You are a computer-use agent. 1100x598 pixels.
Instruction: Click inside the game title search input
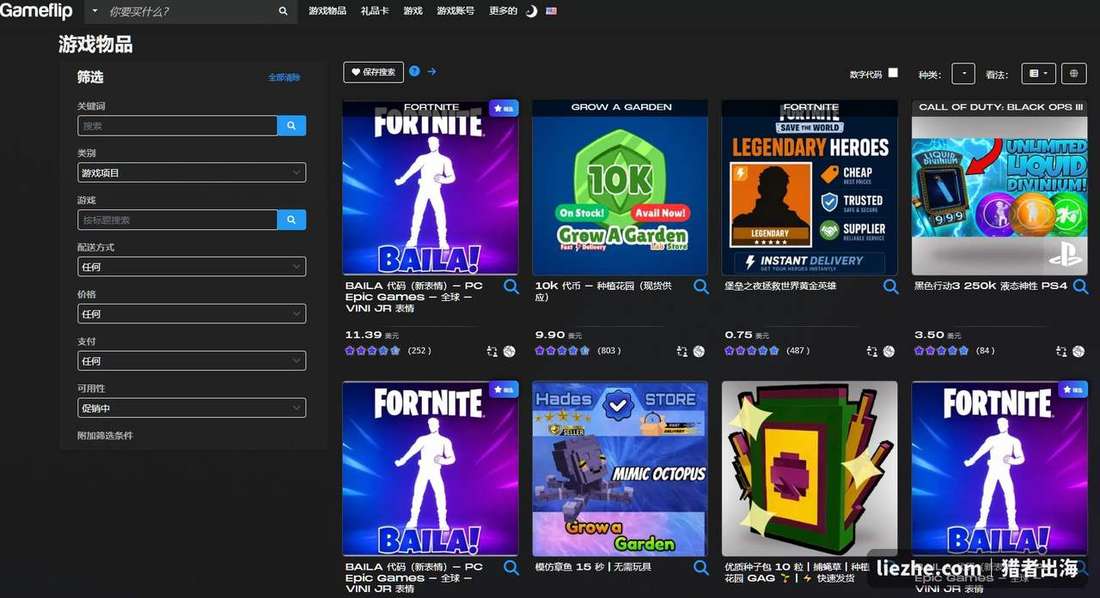click(x=177, y=220)
